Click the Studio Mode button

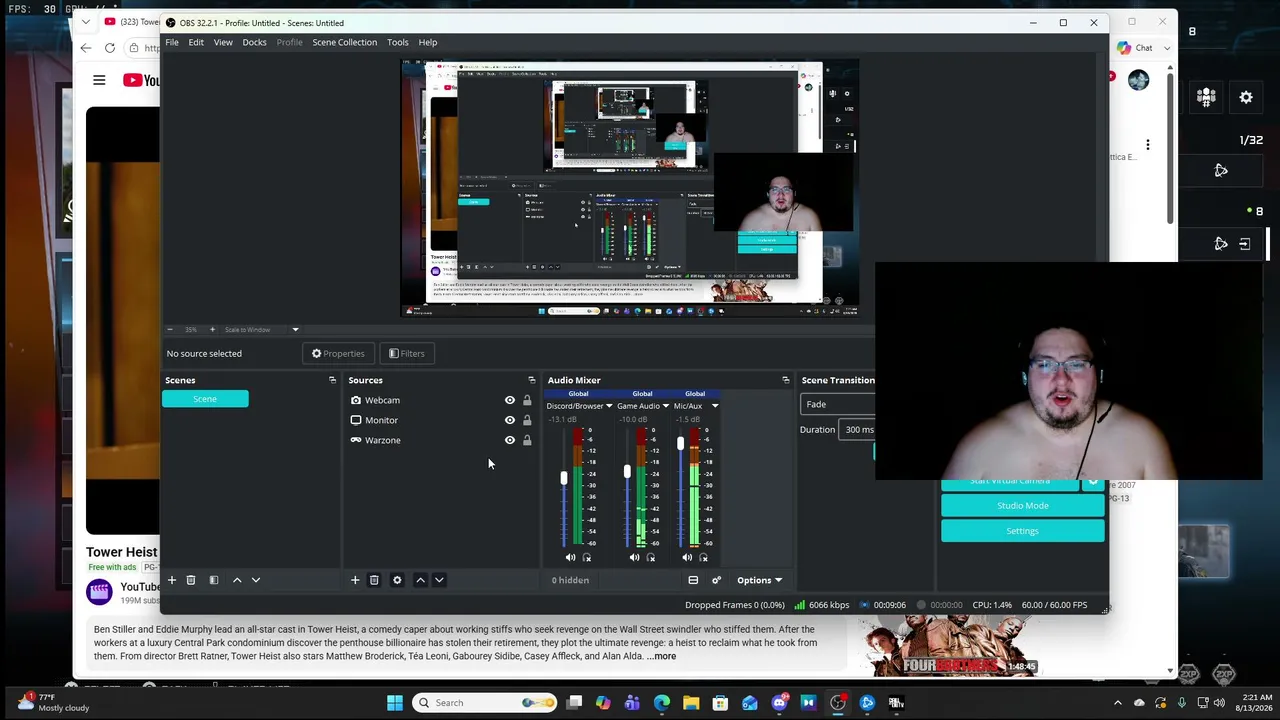pos(1022,506)
